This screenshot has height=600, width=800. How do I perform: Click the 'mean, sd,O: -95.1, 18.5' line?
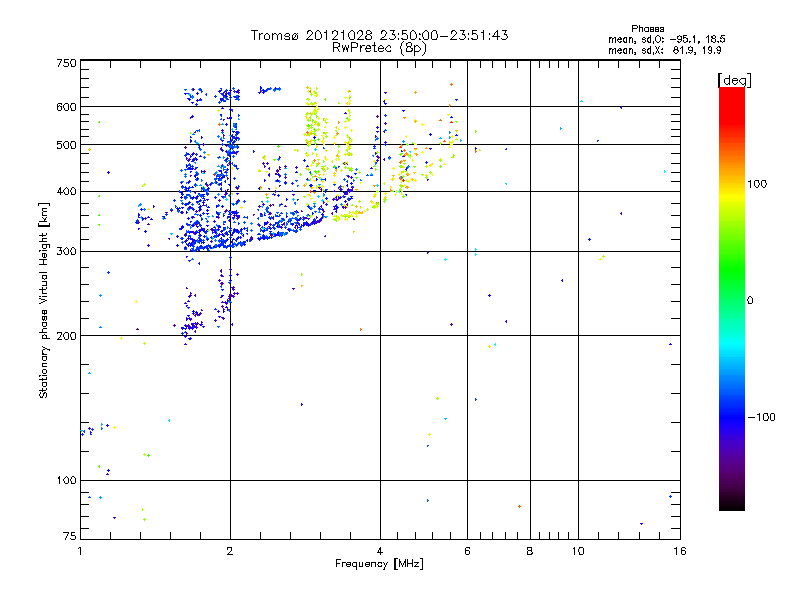pyautogui.click(x=666, y=39)
